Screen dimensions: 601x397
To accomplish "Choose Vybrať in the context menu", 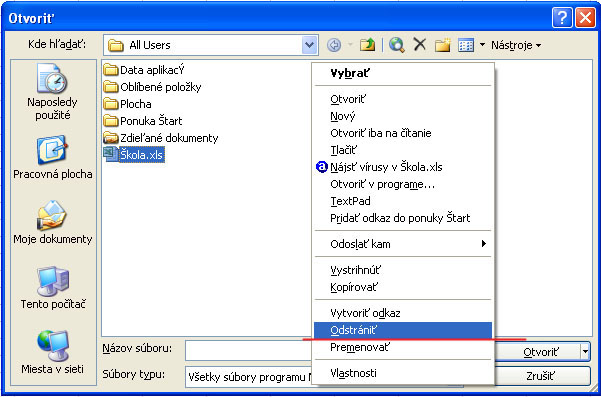I will point(402,74).
